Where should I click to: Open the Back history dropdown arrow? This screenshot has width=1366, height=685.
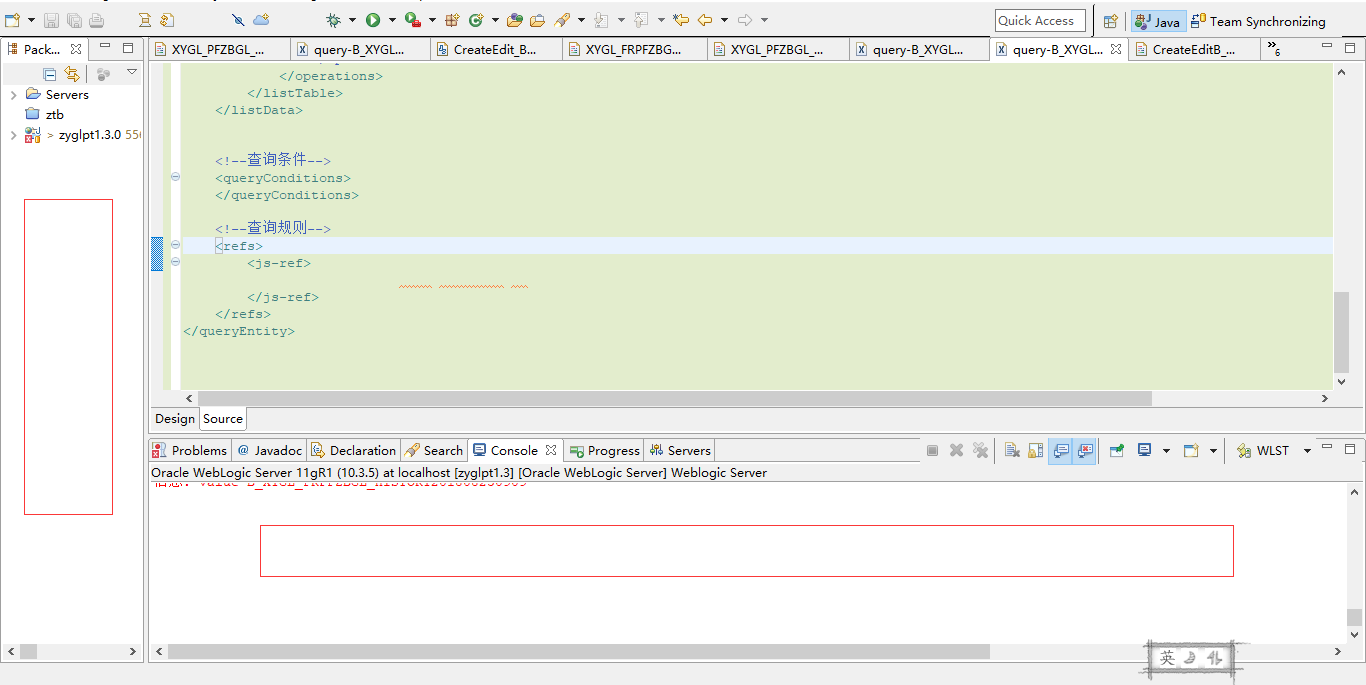724,20
